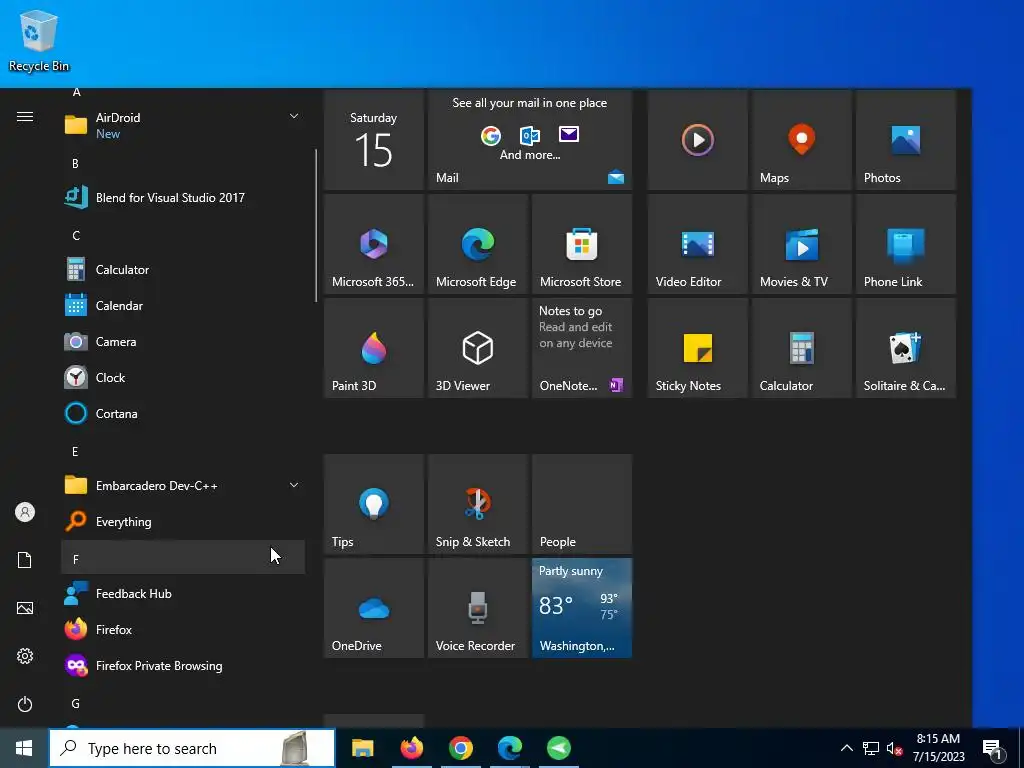Open Cortana from app list

coord(183,413)
